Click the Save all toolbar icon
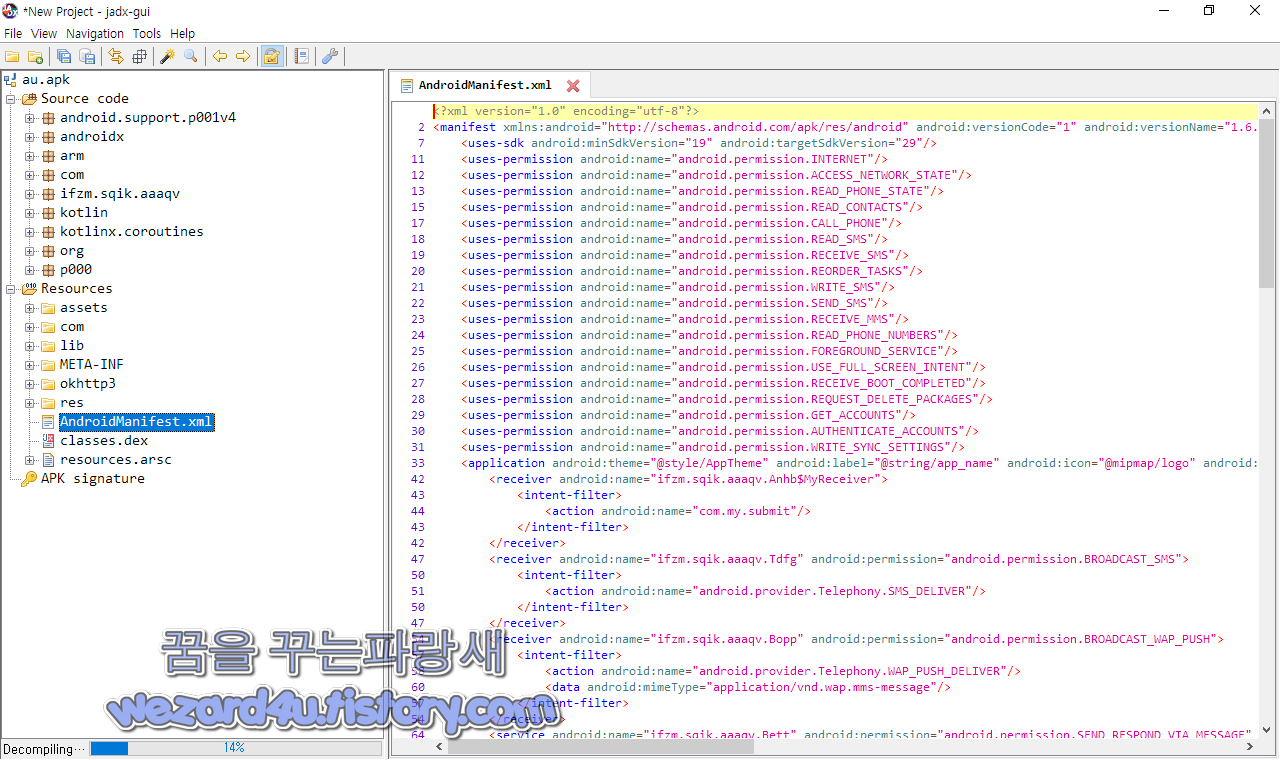This screenshot has width=1280, height=760. (x=64, y=56)
